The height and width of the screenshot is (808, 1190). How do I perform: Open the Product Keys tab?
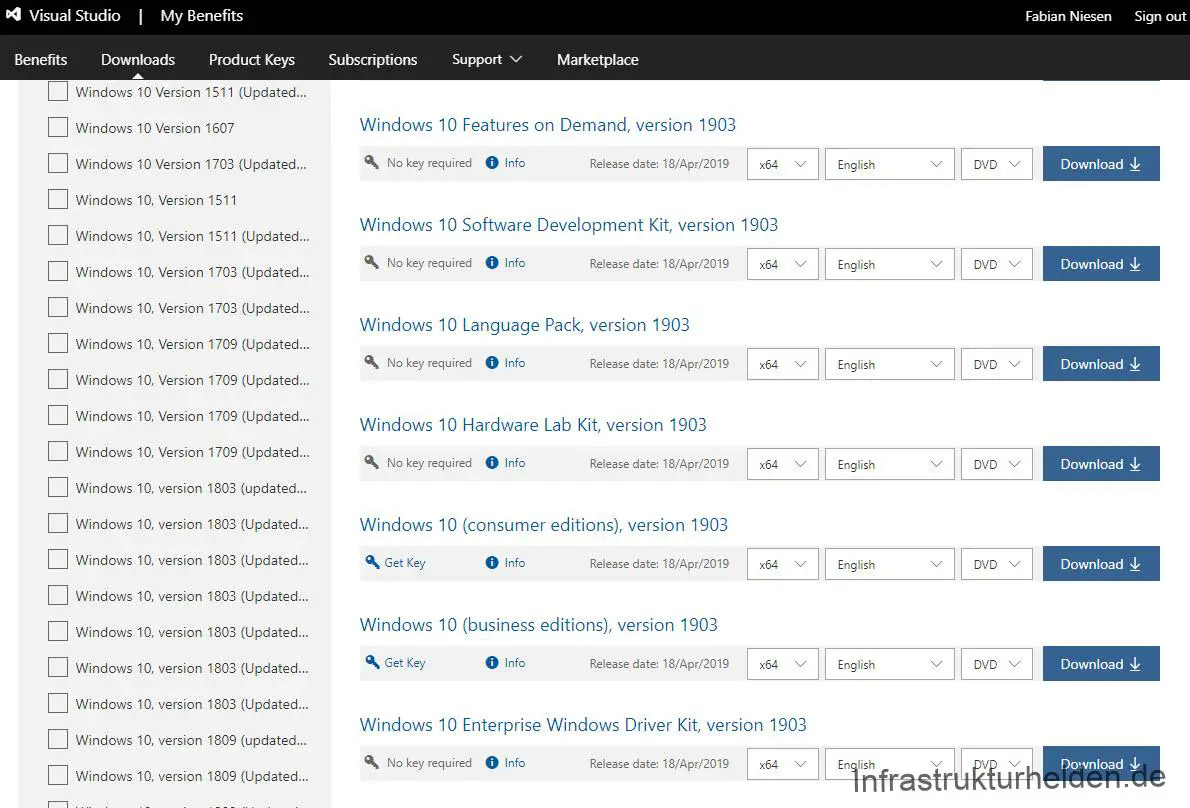251,59
